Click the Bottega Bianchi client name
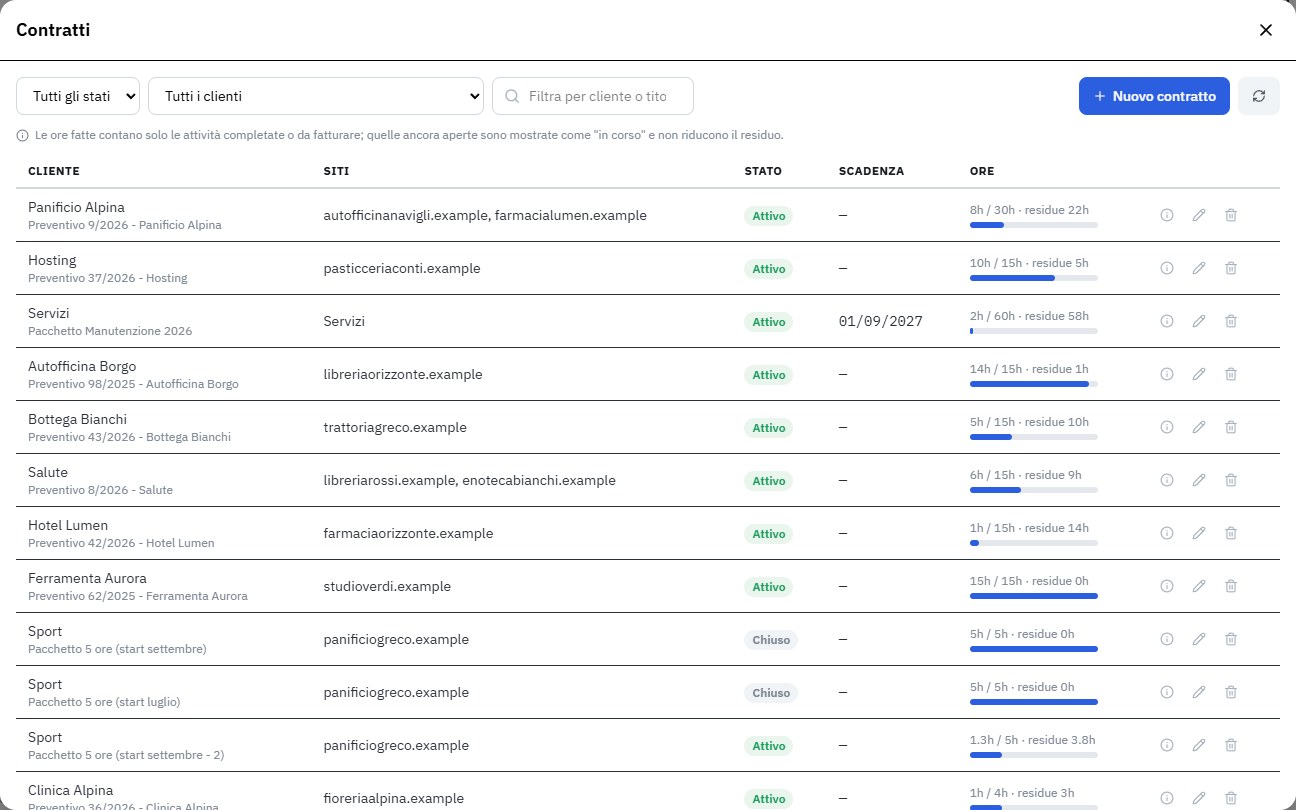 [77, 419]
